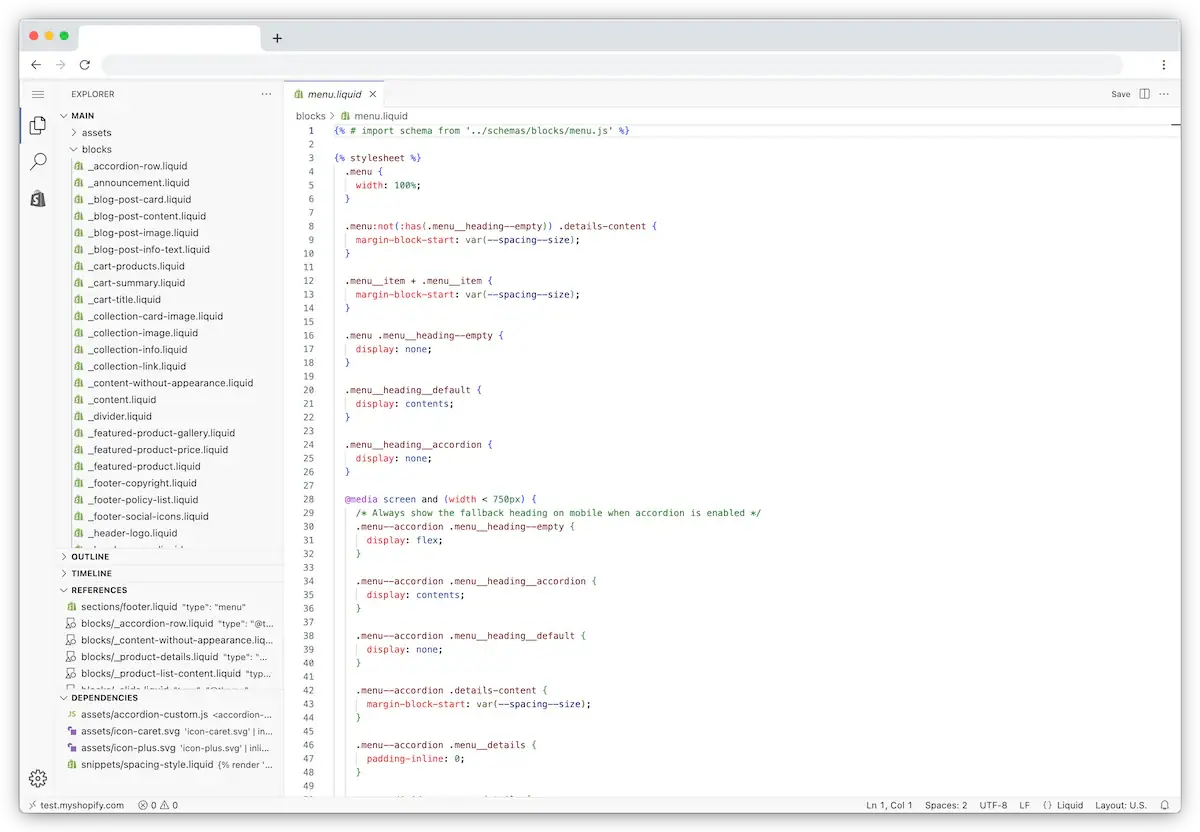
Task: Click UTF-8 encoding status
Action: click(993, 805)
